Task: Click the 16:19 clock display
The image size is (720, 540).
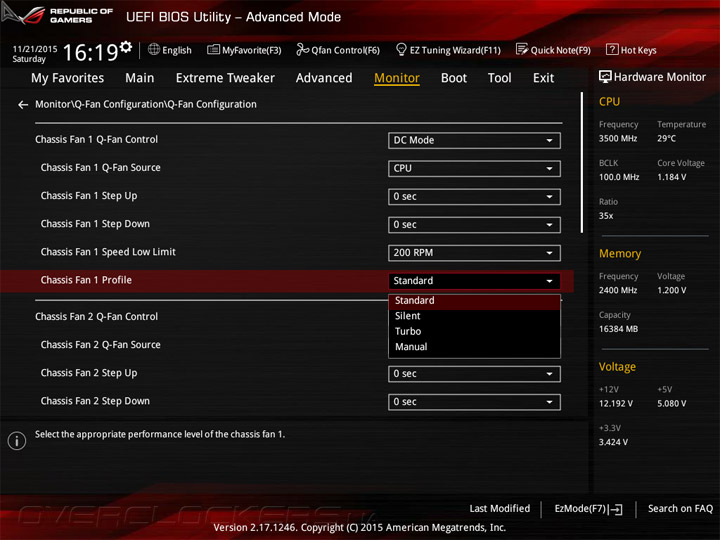Action: point(90,52)
